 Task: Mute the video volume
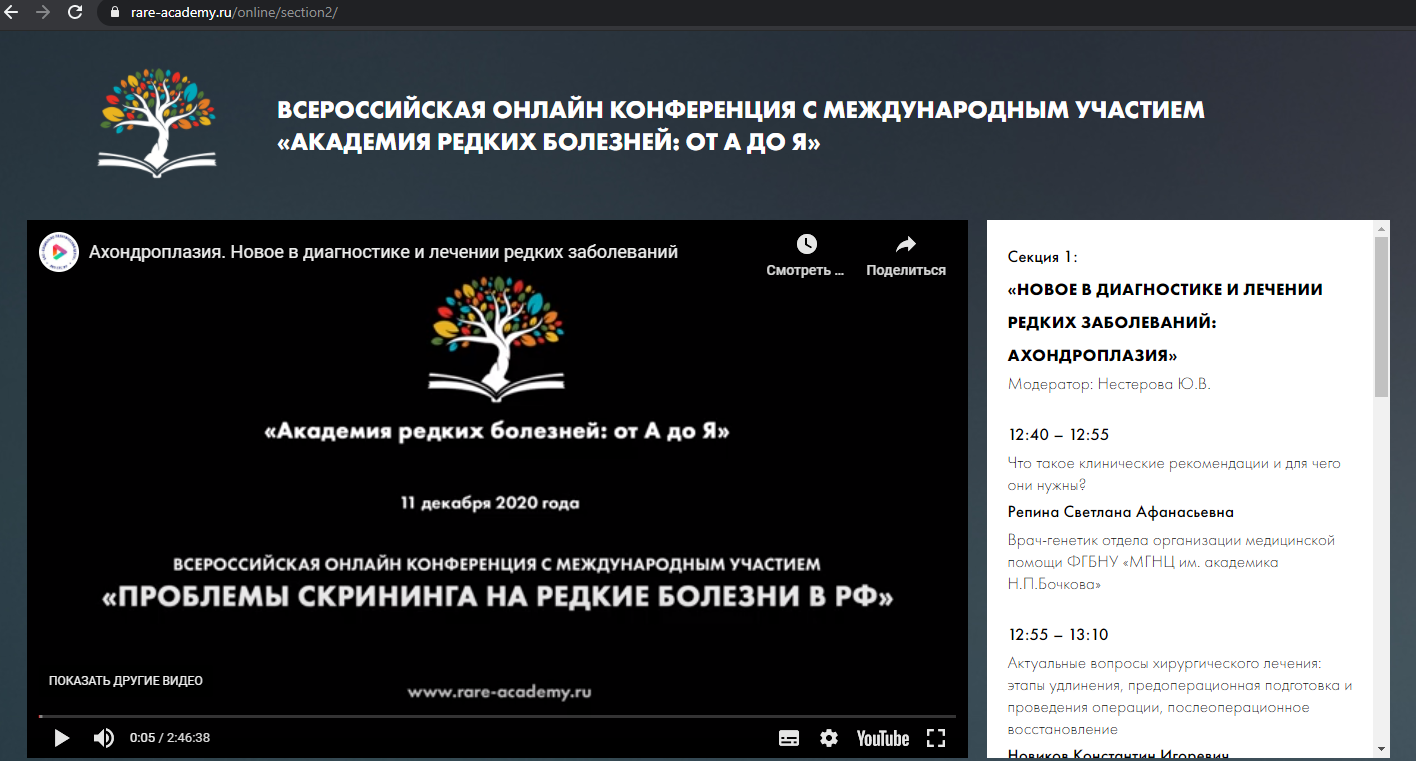(x=103, y=738)
